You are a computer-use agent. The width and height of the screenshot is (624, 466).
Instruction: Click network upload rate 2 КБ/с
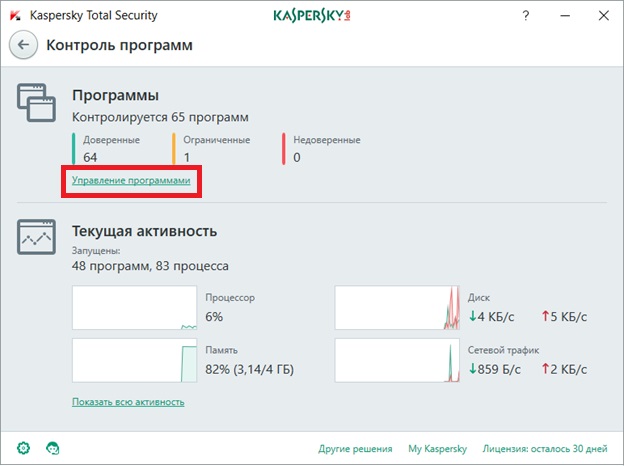pos(564,369)
